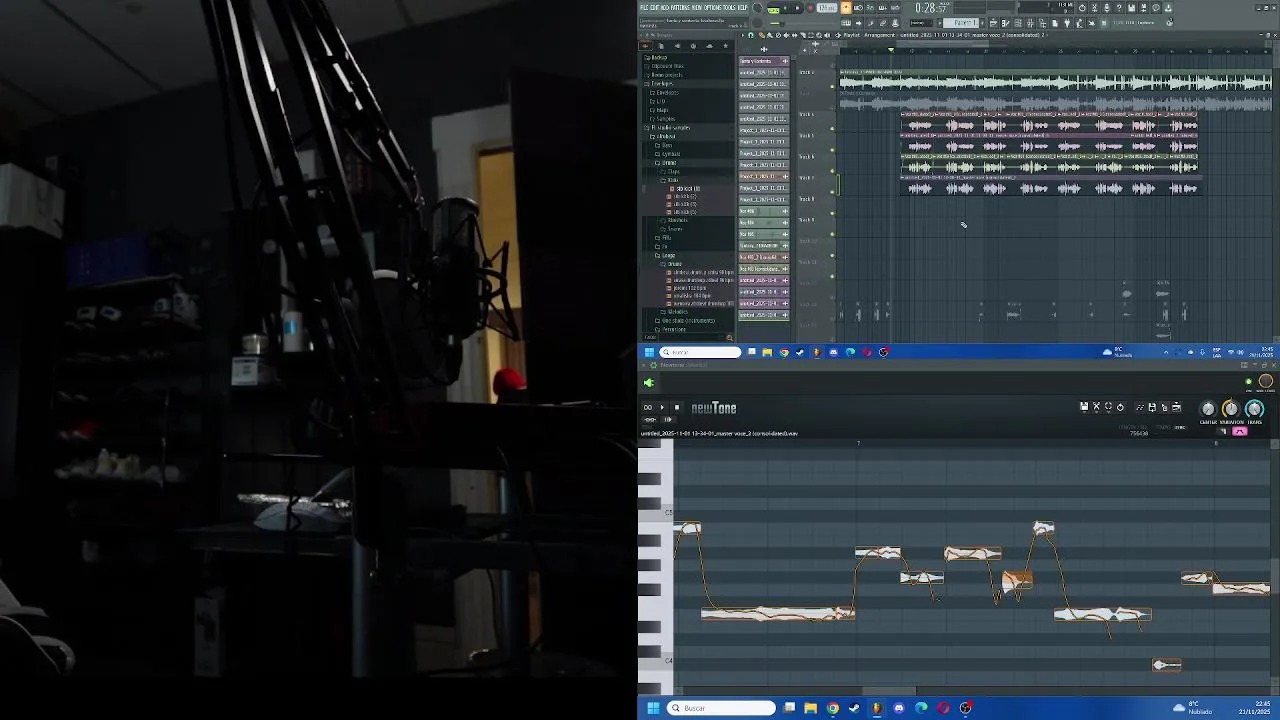Select the browser cloud library tab icon
1280x720 pixels.
coord(709,46)
